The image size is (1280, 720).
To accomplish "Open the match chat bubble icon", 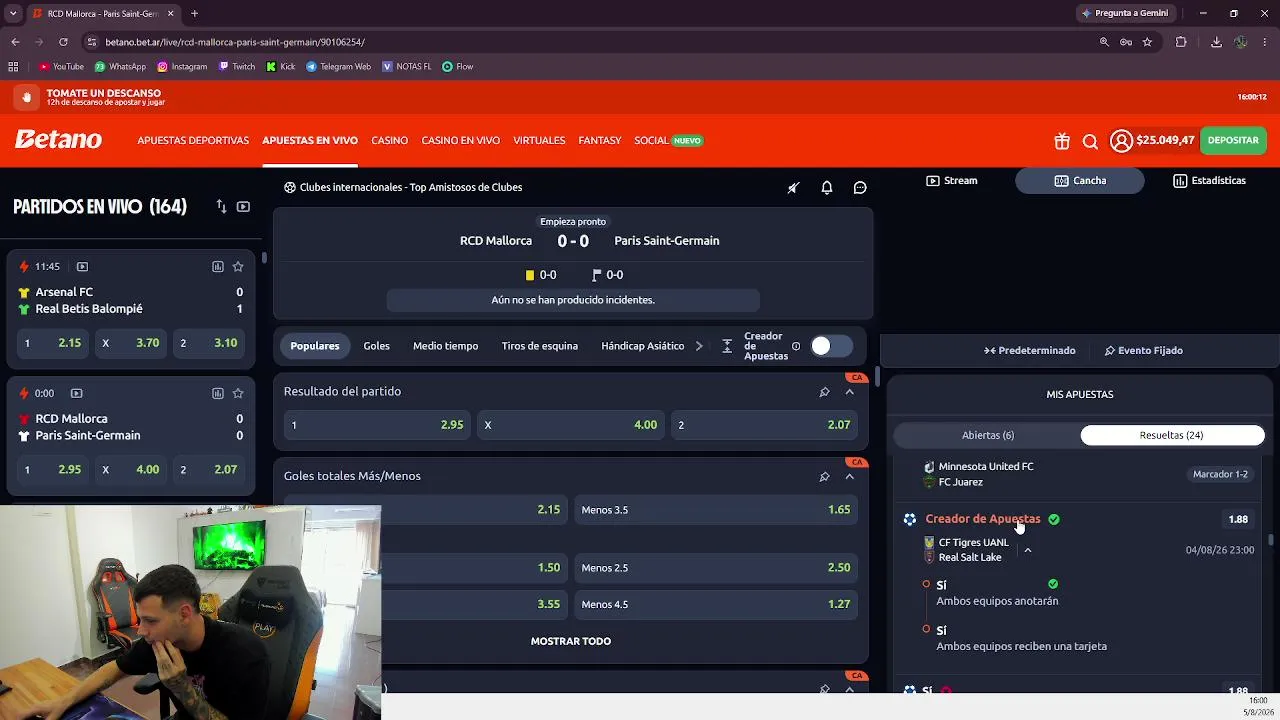I will (x=860, y=187).
